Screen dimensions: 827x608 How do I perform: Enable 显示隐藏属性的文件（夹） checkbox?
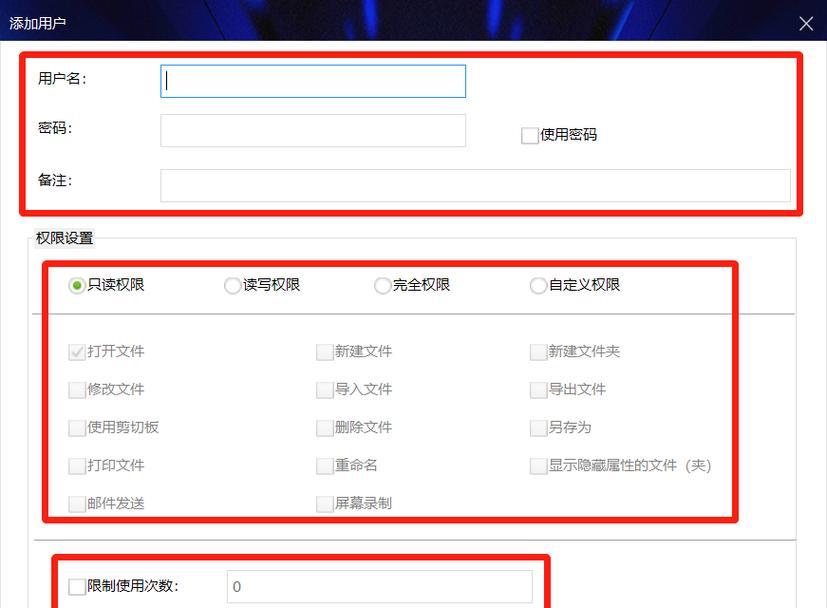[538, 466]
